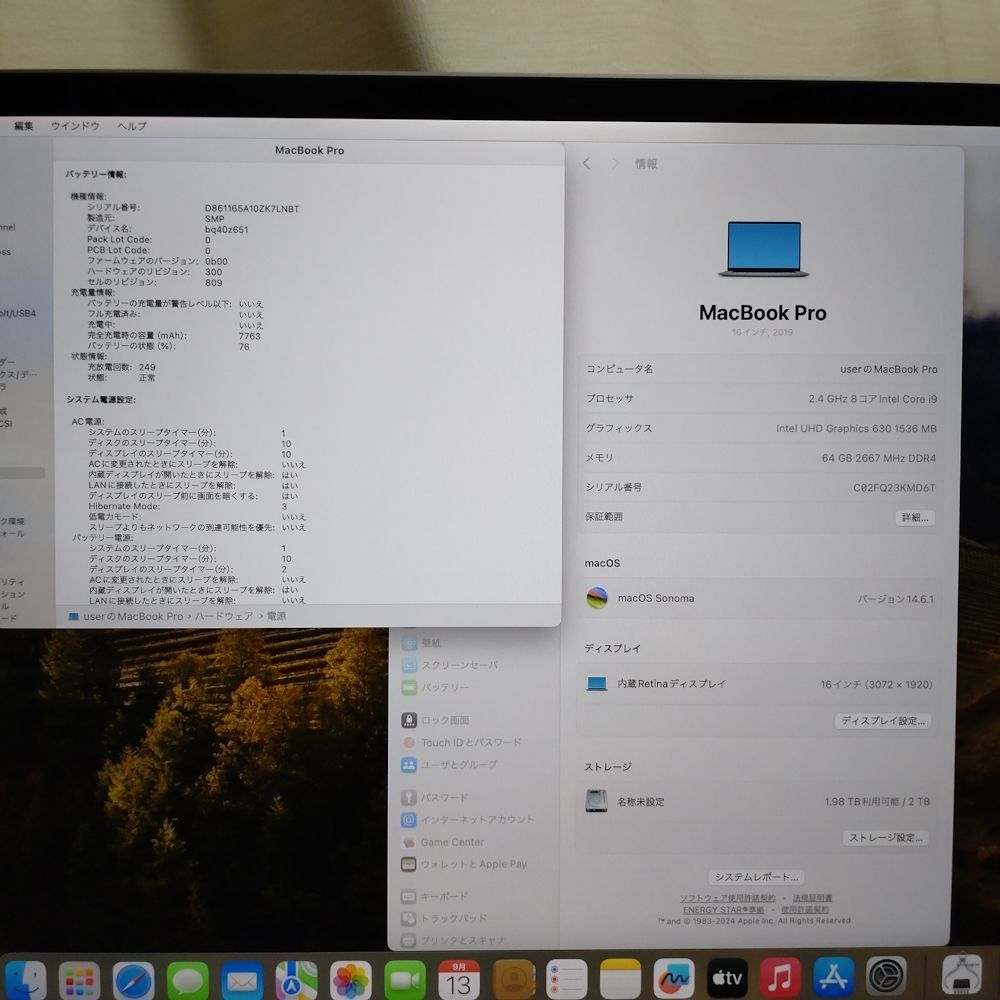Click the 64 GB 2667 MHz DDR4 value
The height and width of the screenshot is (1000, 1000).
pos(879,458)
